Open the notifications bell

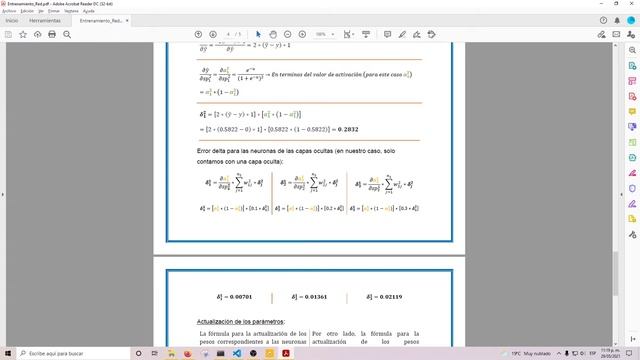point(617,20)
